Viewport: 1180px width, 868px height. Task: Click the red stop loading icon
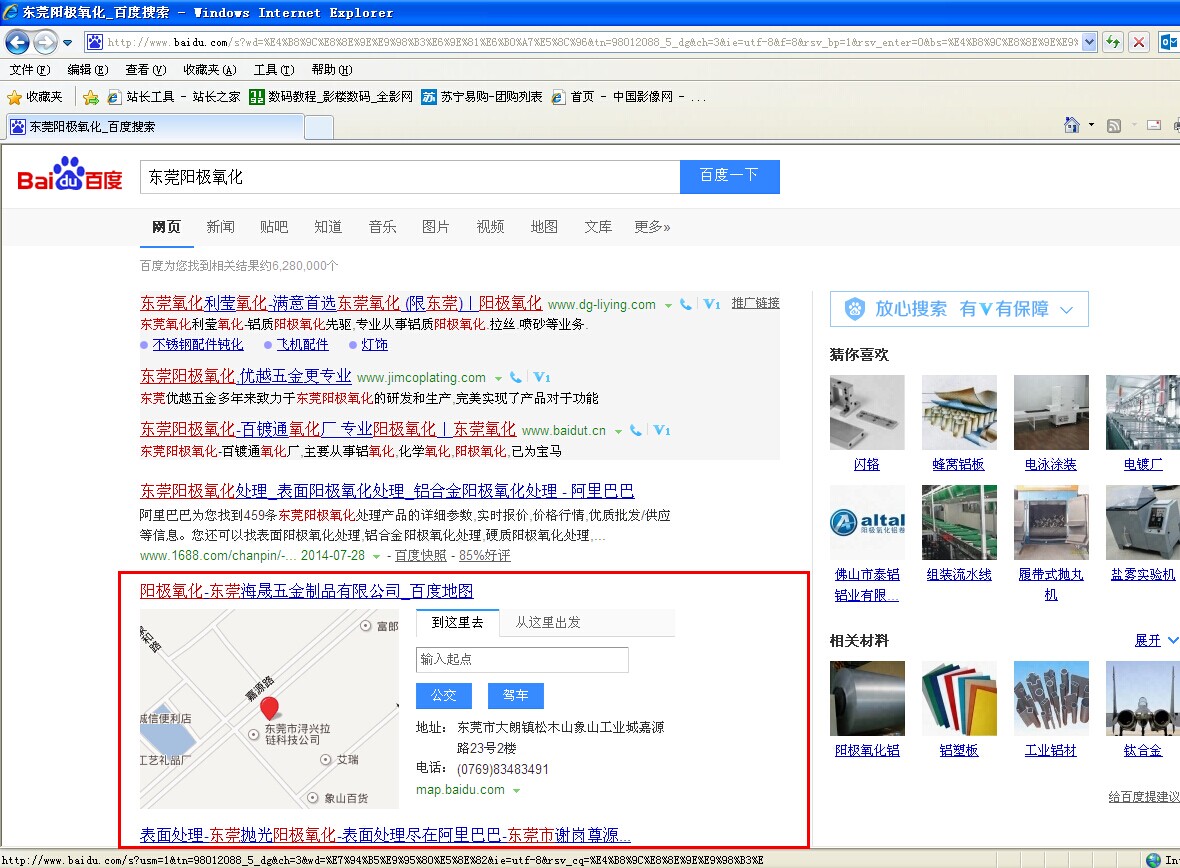coord(1138,42)
